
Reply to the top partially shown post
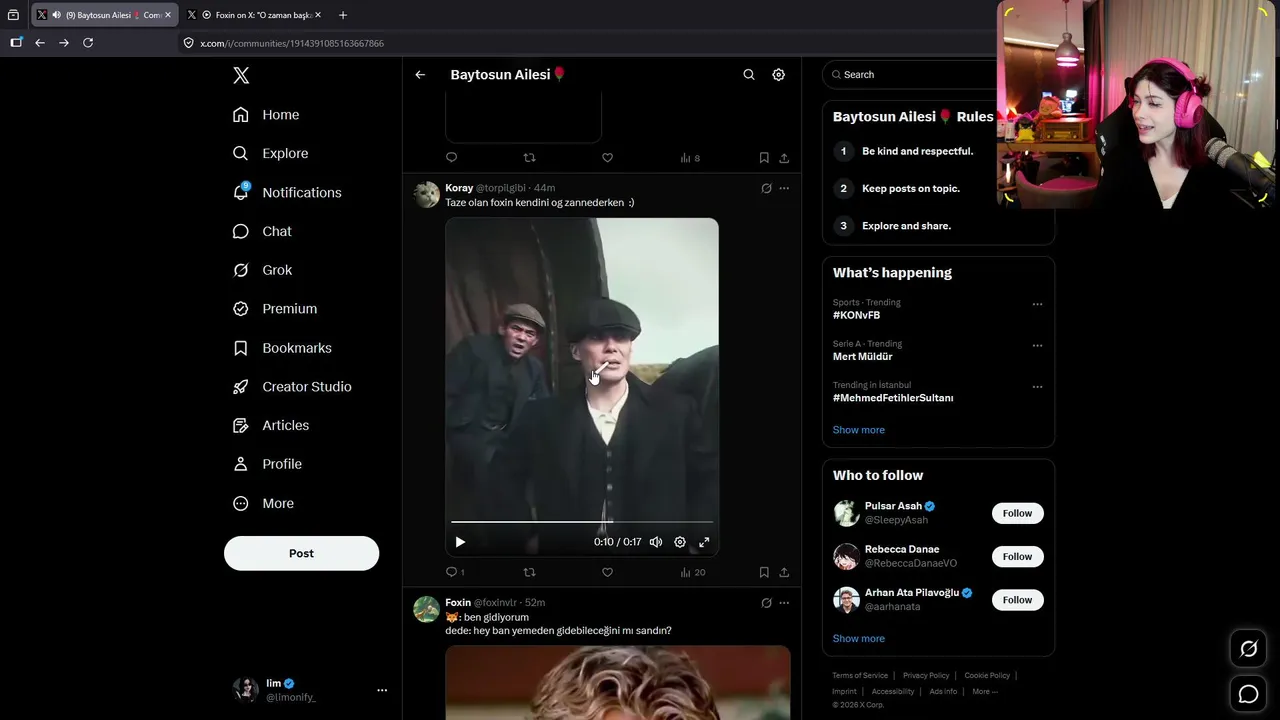451,157
